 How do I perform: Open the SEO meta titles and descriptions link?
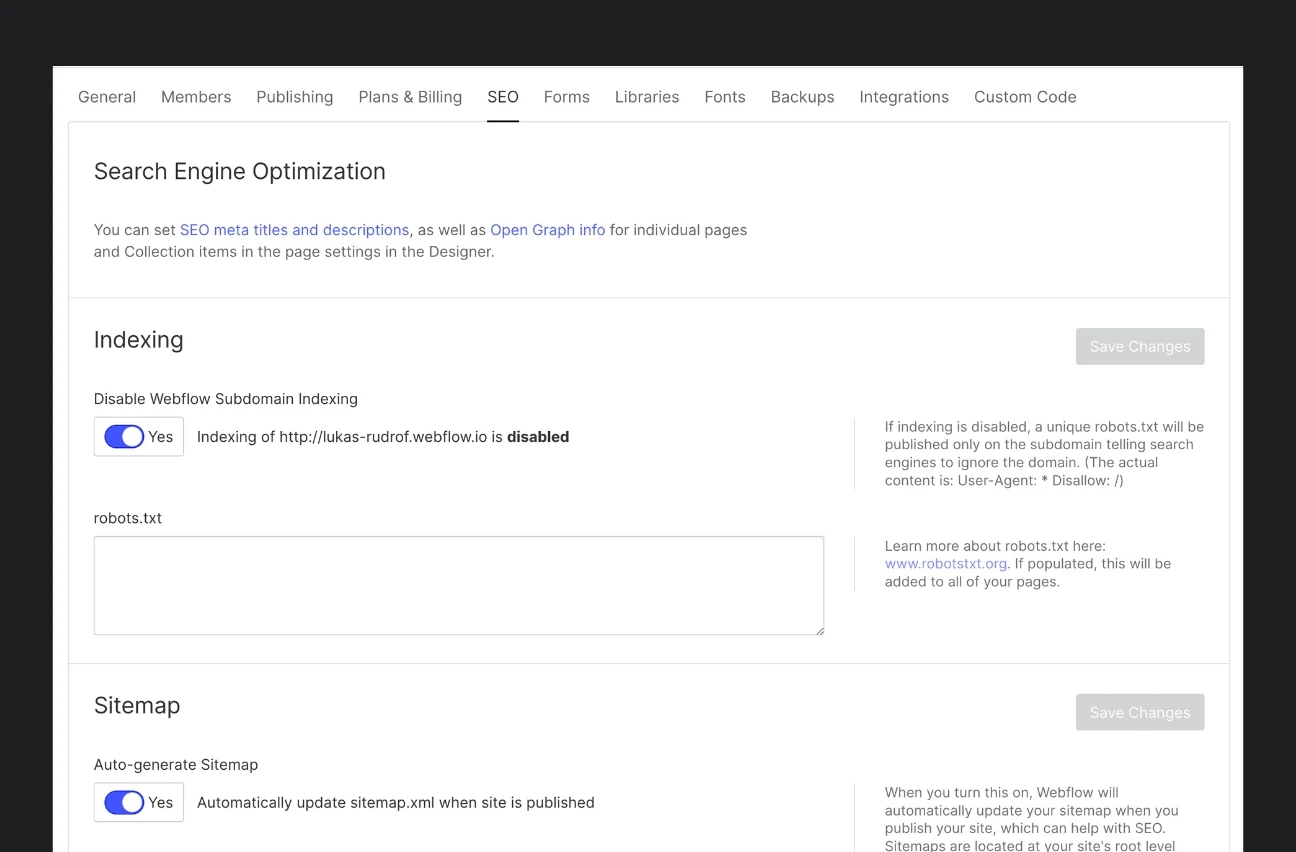pos(294,230)
